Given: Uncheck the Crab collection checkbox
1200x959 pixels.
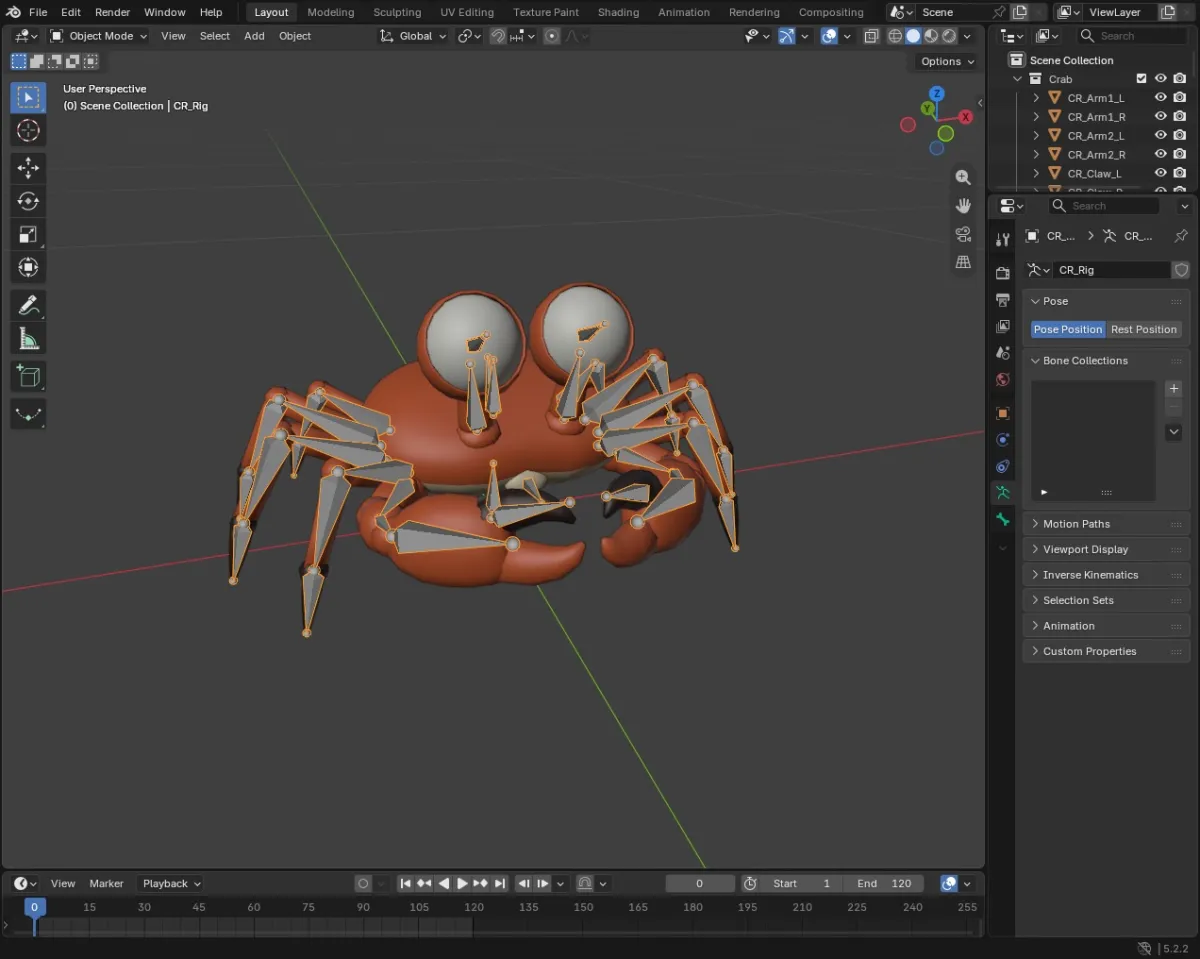Looking at the screenshot, I should coord(1142,78).
